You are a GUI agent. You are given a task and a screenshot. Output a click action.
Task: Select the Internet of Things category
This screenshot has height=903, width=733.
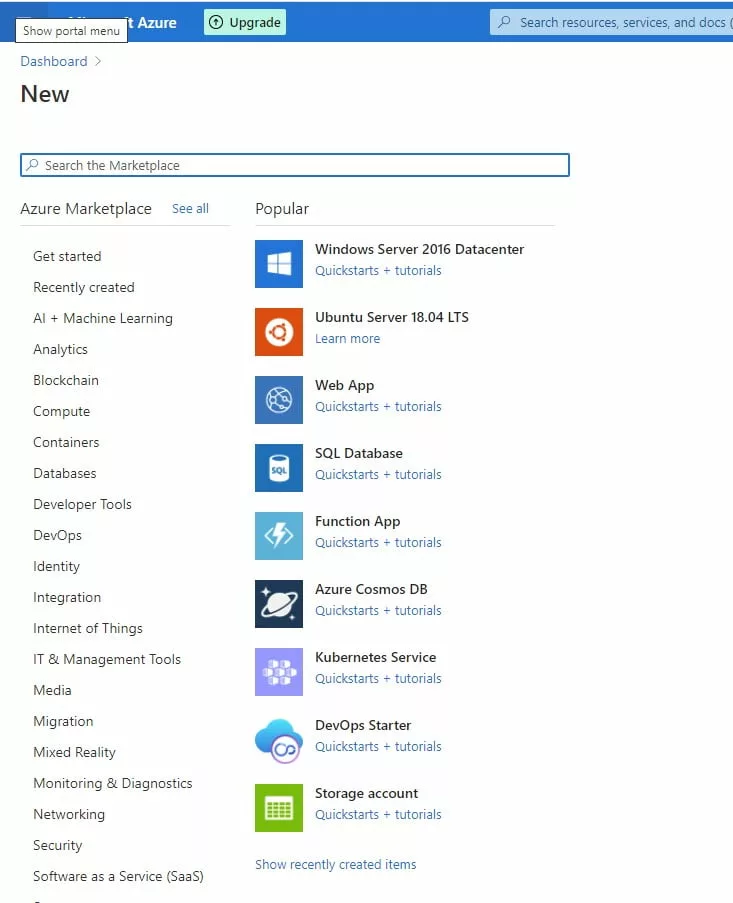point(87,628)
